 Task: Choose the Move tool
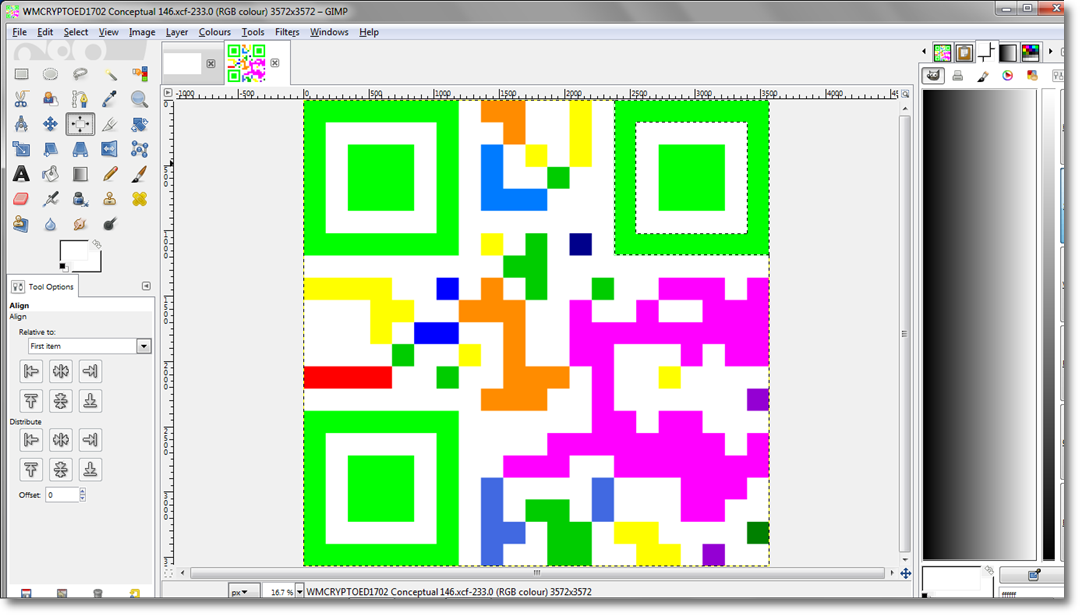tap(50, 124)
